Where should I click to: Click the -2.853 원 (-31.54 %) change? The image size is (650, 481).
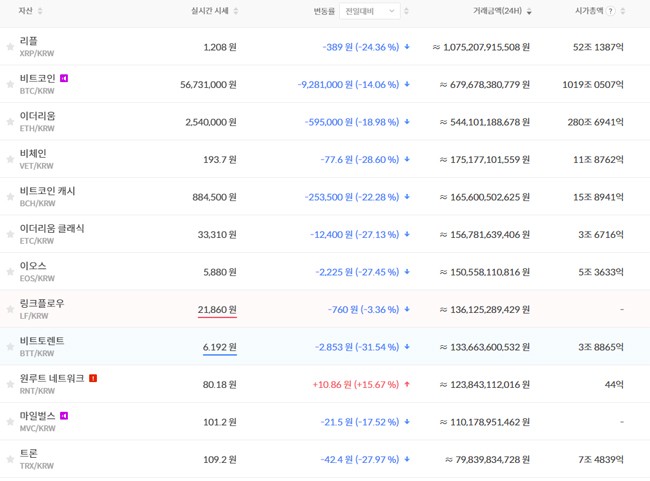(x=357, y=347)
